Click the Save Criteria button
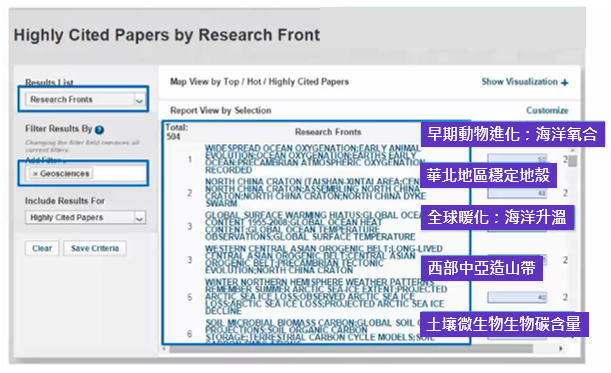Viewport: 611px width, 373px height. pyautogui.click(x=95, y=248)
